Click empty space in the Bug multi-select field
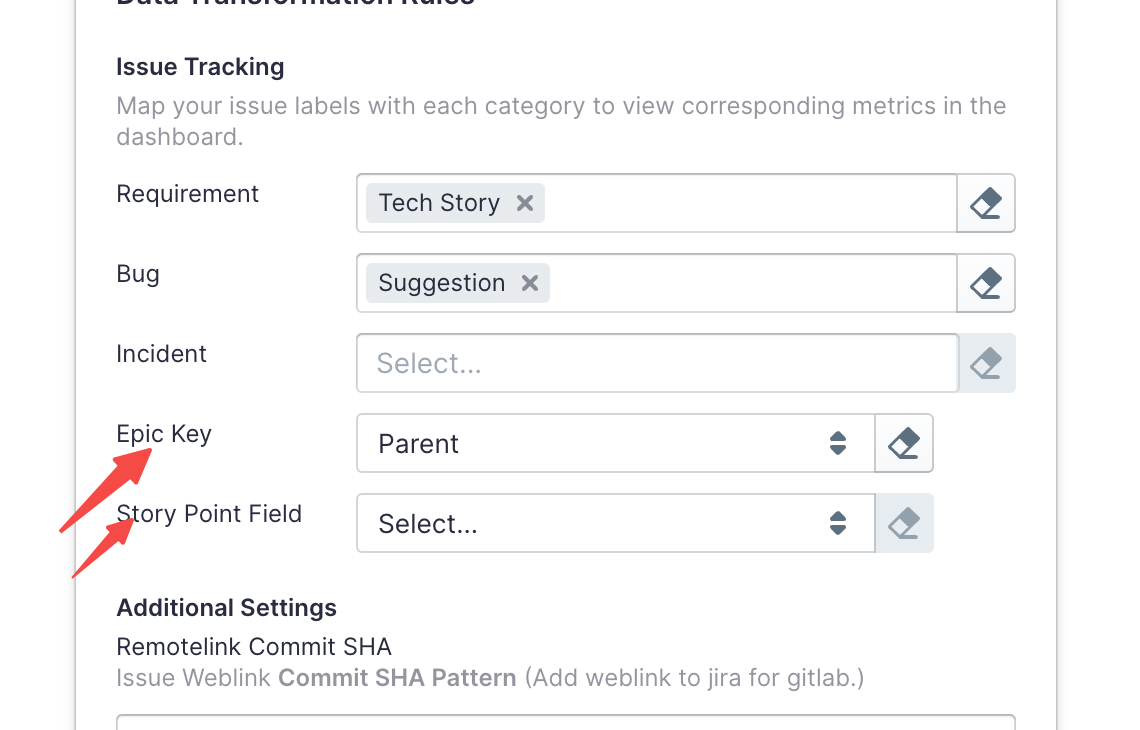This screenshot has height=730, width=1140. coord(750,283)
